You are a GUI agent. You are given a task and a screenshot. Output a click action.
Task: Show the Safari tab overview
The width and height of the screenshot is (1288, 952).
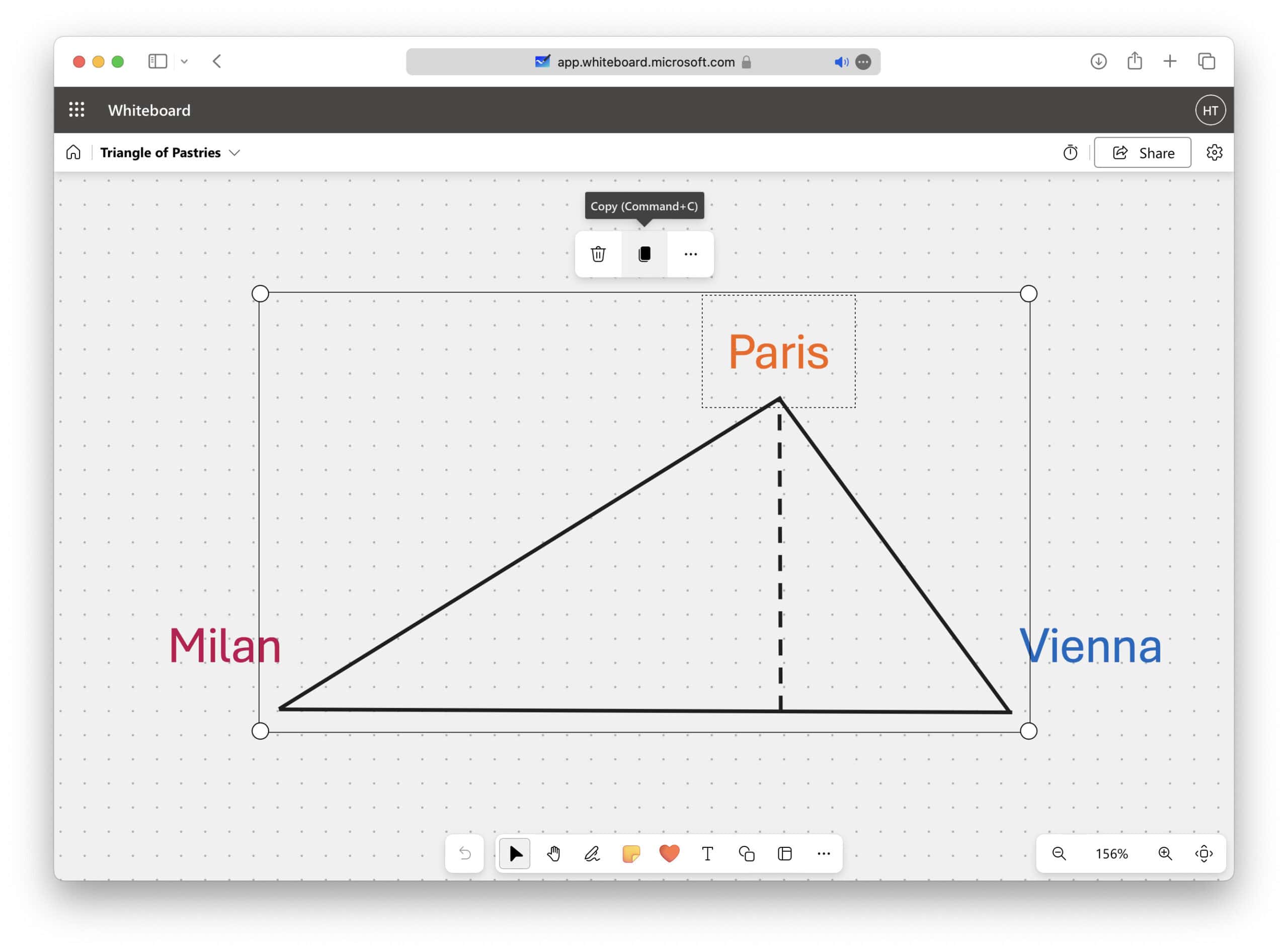(1205, 61)
